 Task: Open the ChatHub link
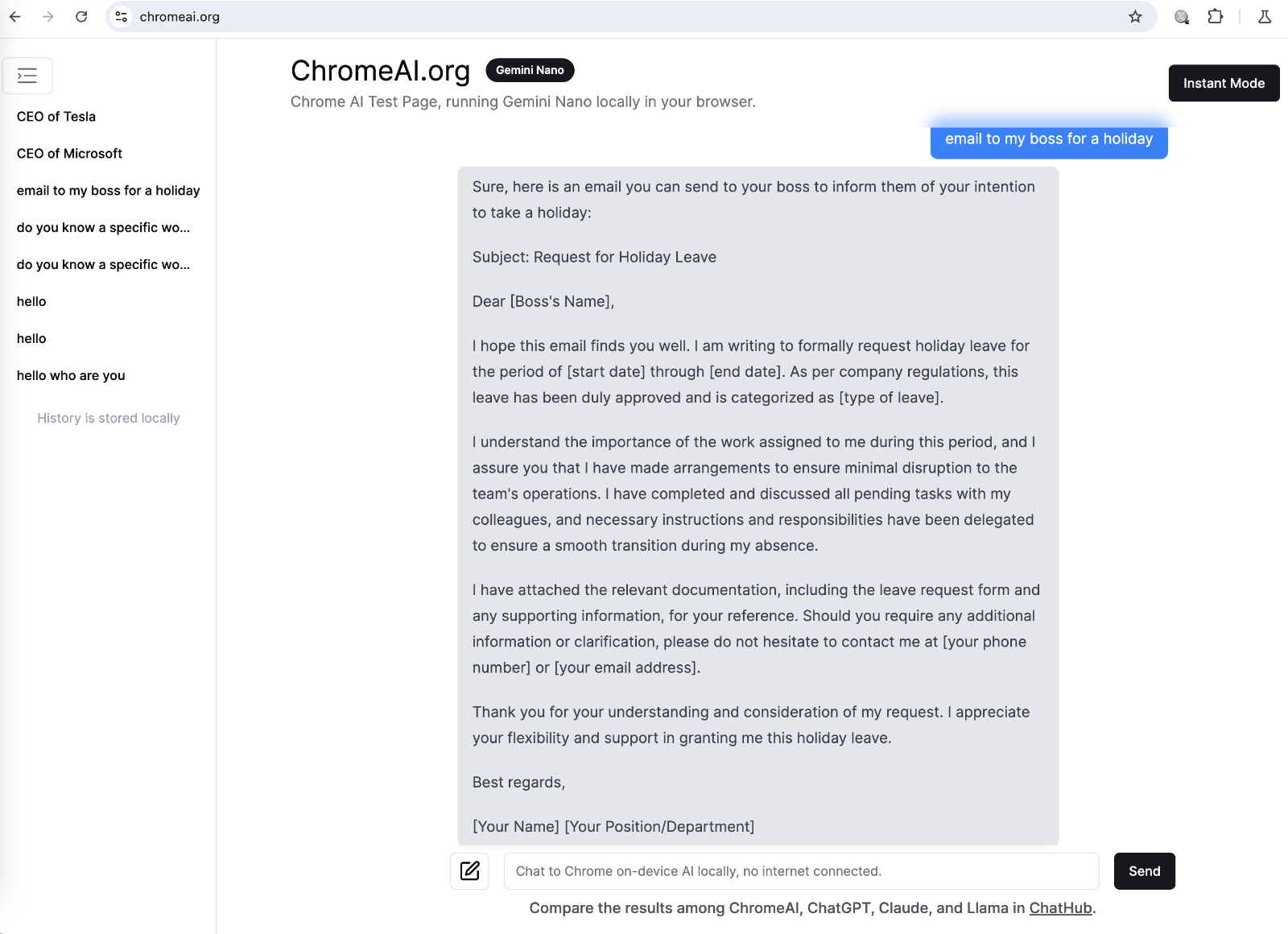coord(1060,907)
